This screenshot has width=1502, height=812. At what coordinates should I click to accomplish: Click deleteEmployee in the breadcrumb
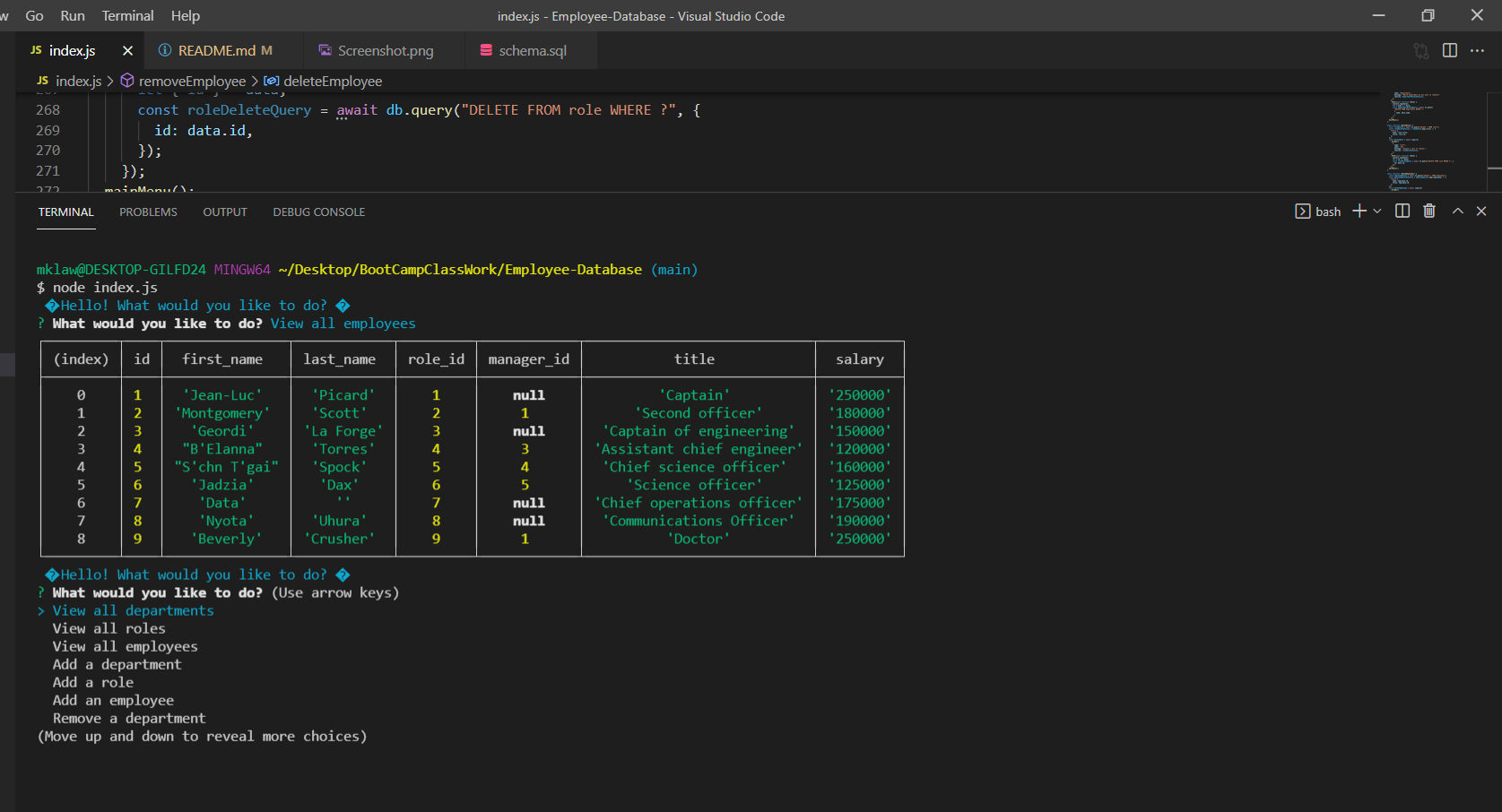[x=333, y=81]
